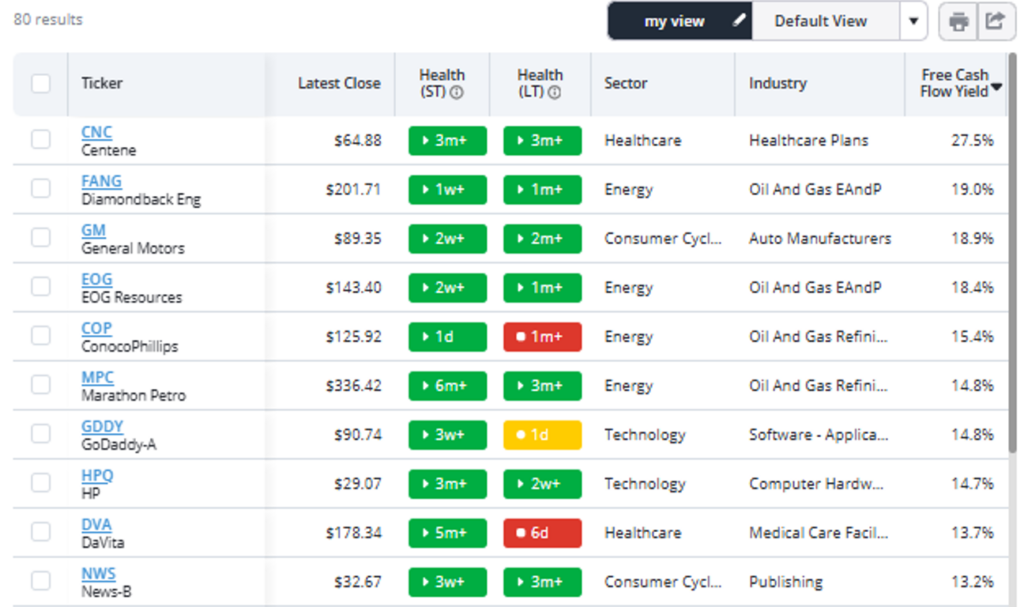Click GDDY short-term health 3w+ badge

click(447, 435)
